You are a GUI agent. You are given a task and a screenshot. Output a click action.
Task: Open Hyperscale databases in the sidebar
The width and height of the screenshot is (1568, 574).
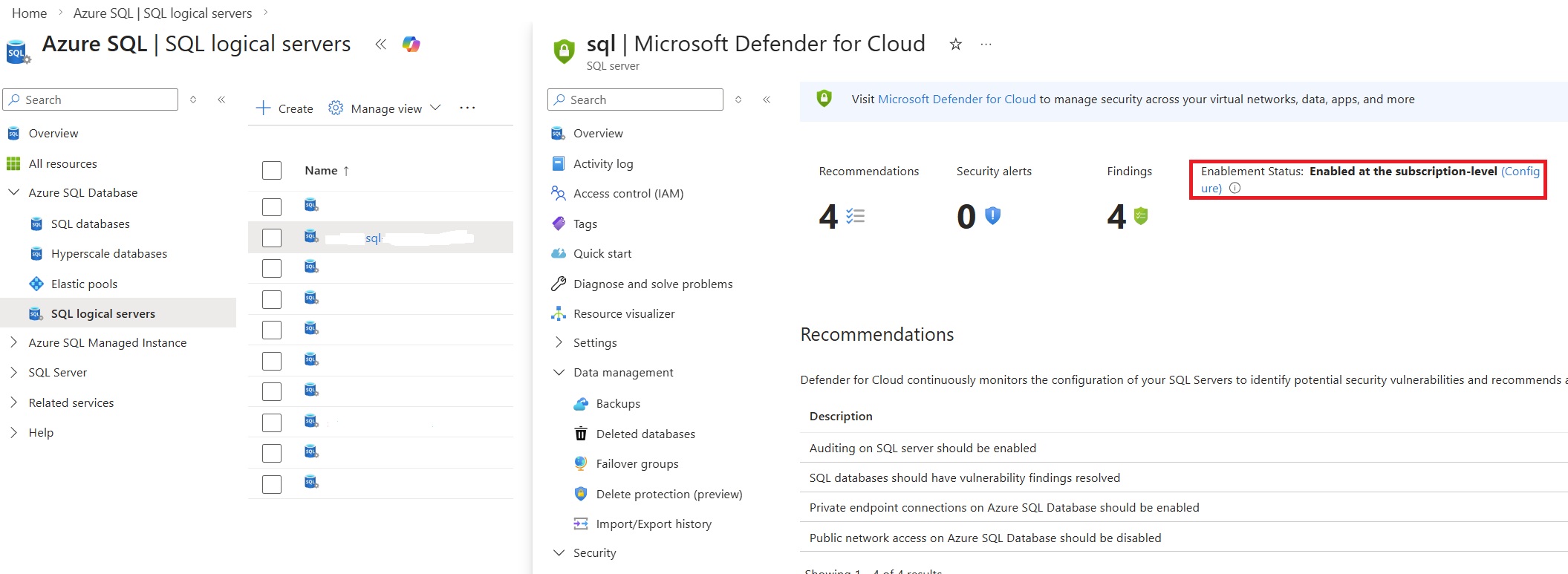click(x=109, y=254)
